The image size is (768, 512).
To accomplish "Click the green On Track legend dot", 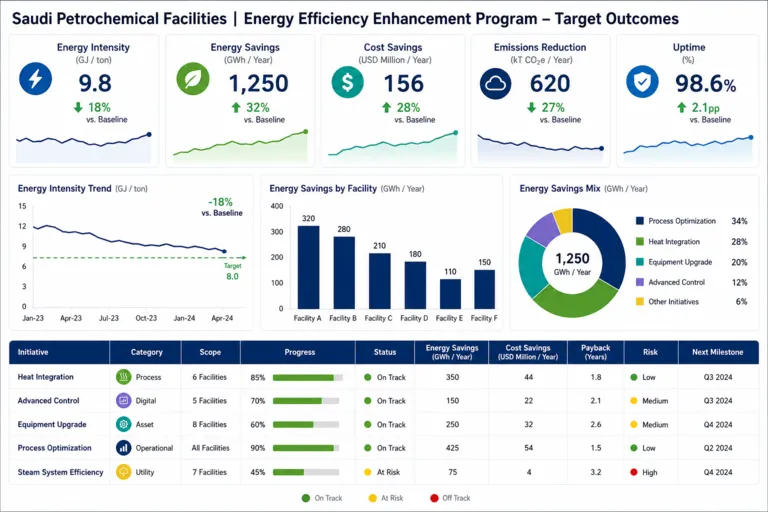I will pos(306,498).
